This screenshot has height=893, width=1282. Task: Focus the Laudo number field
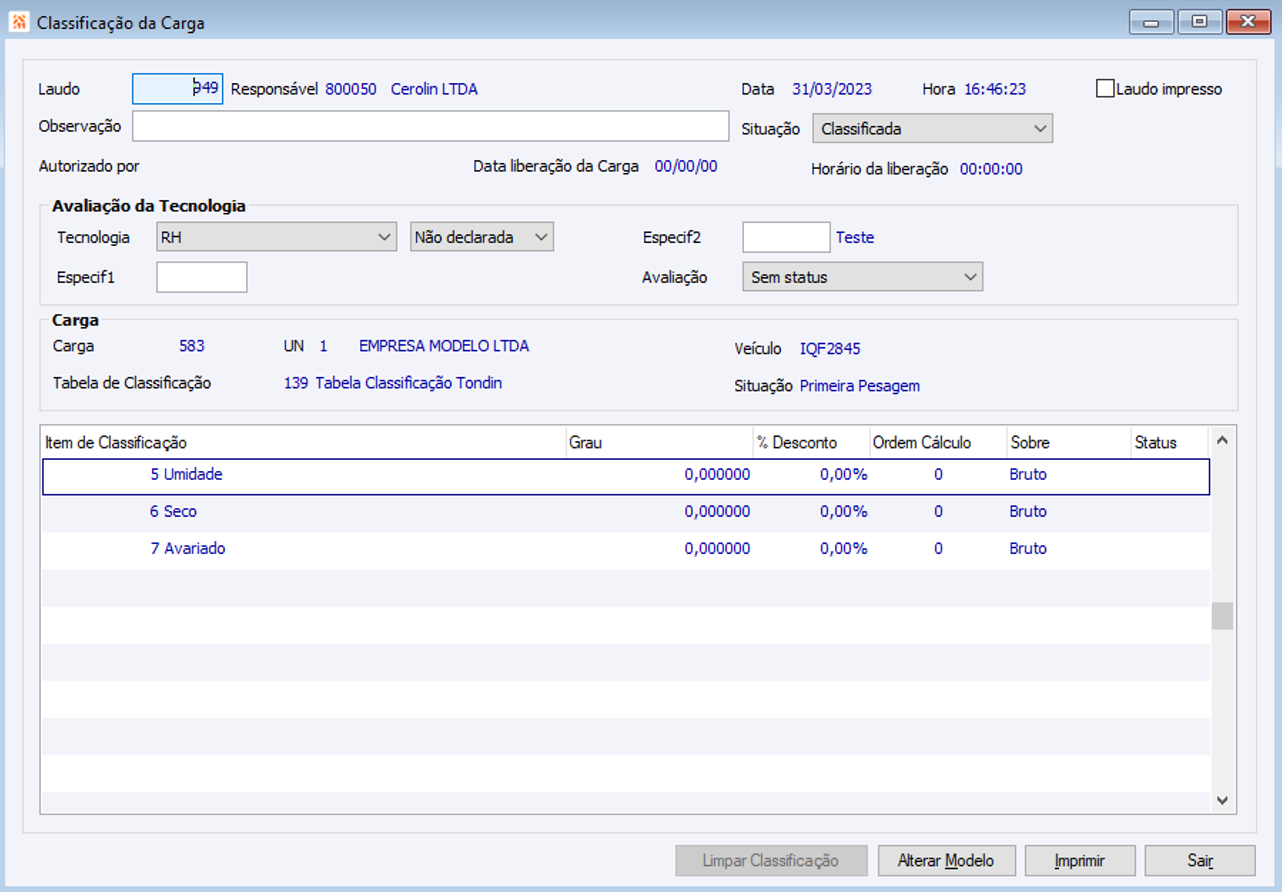click(x=177, y=89)
